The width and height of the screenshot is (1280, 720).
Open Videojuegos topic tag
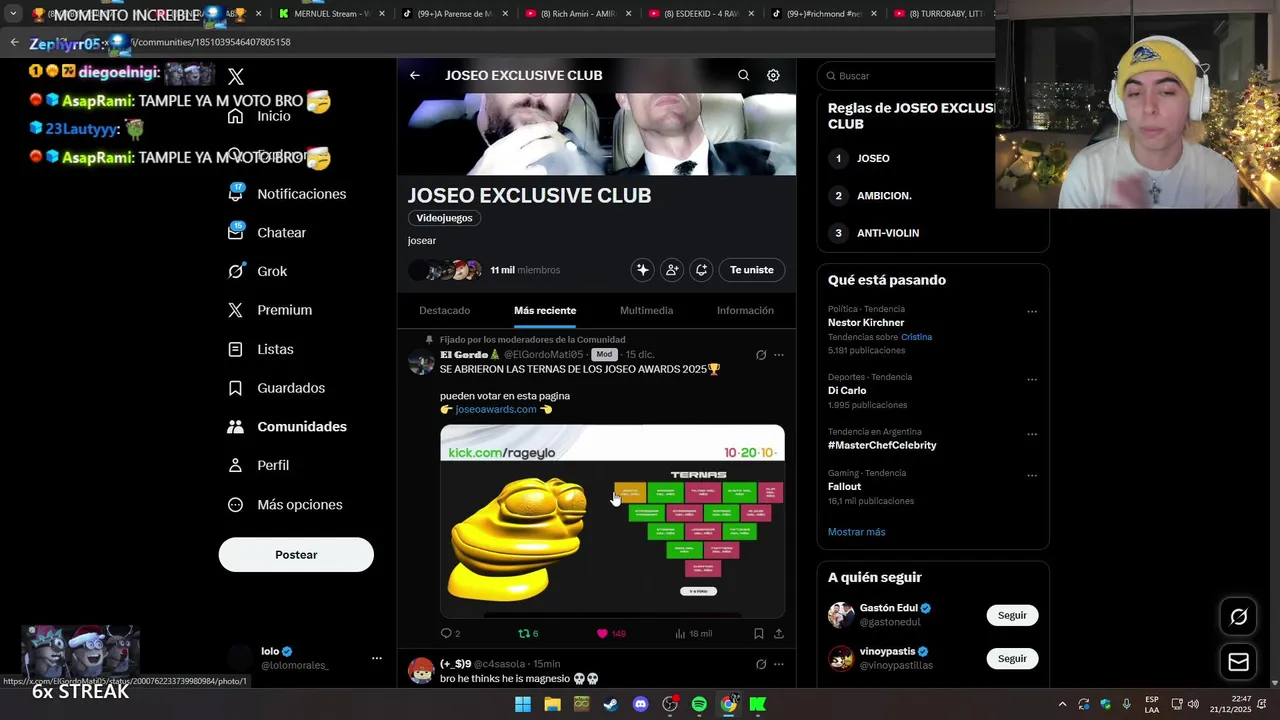click(x=445, y=218)
